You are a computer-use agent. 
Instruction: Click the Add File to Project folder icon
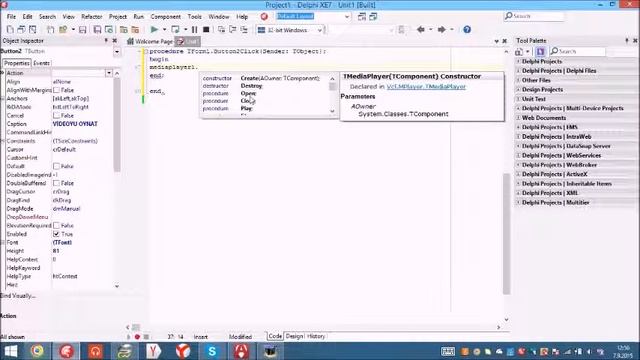(x=124, y=29)
